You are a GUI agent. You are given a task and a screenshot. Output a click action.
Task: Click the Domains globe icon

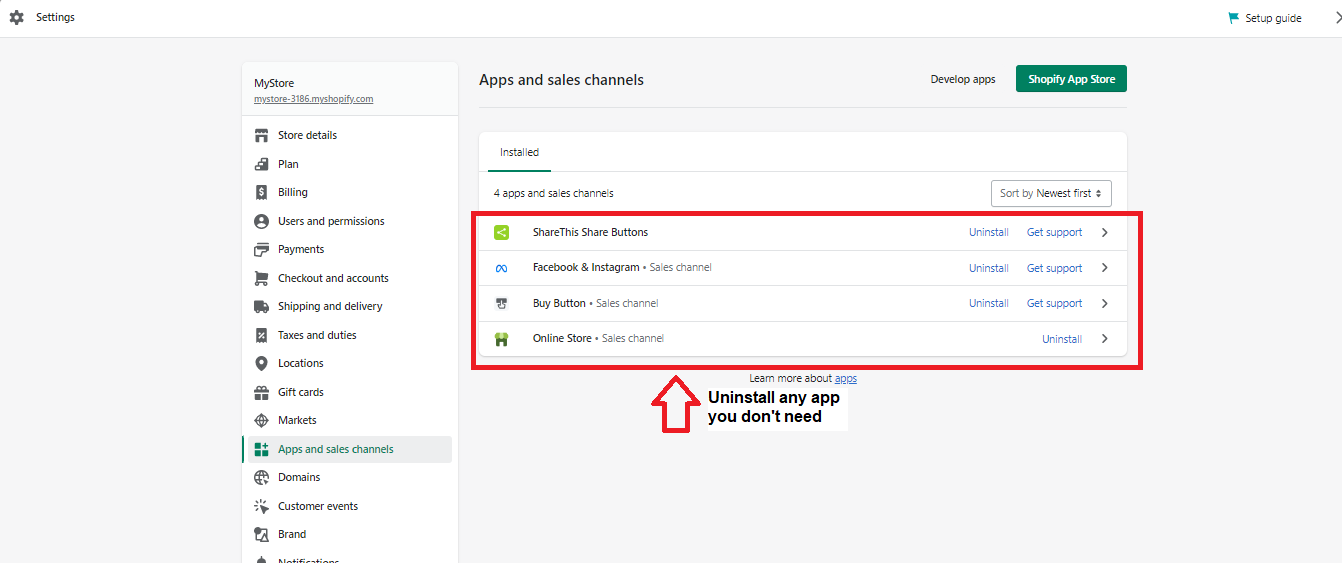click(x=261, y=477)
